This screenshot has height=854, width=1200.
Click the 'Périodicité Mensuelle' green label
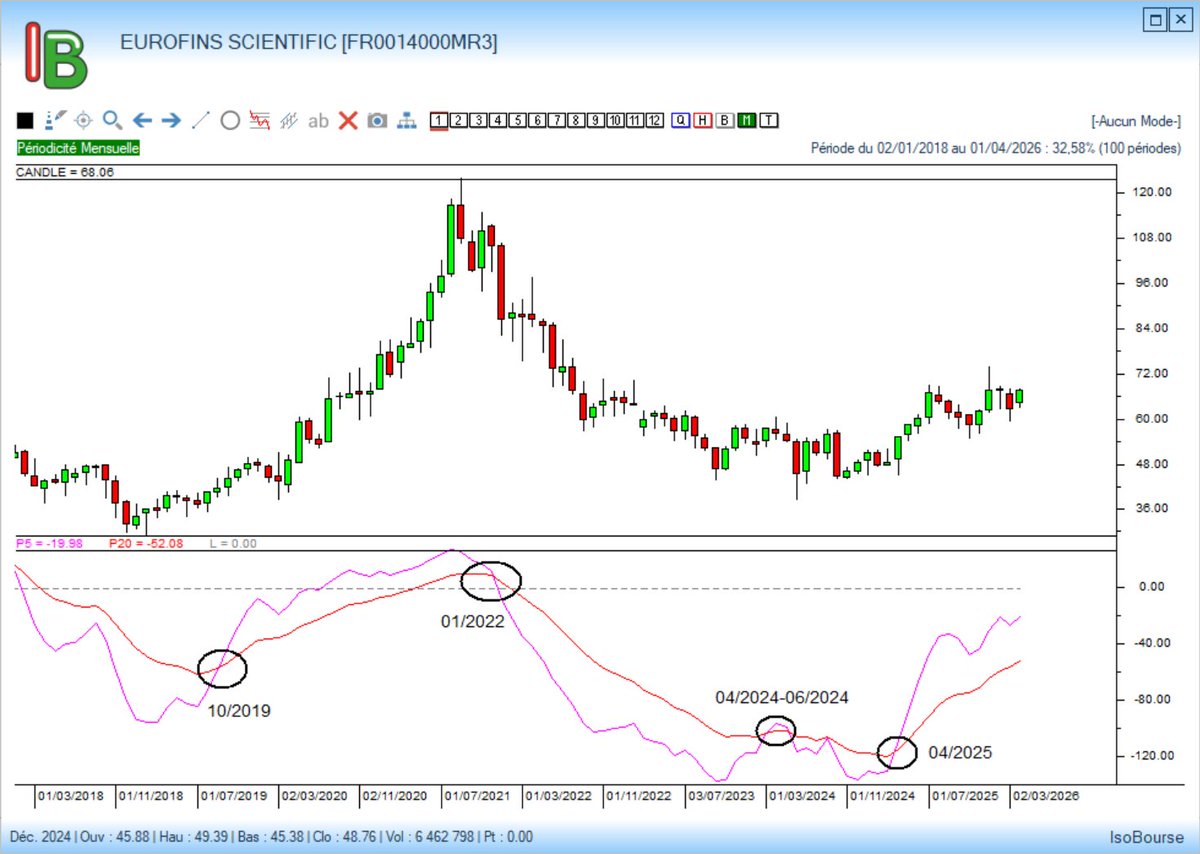tap(79, 147)
